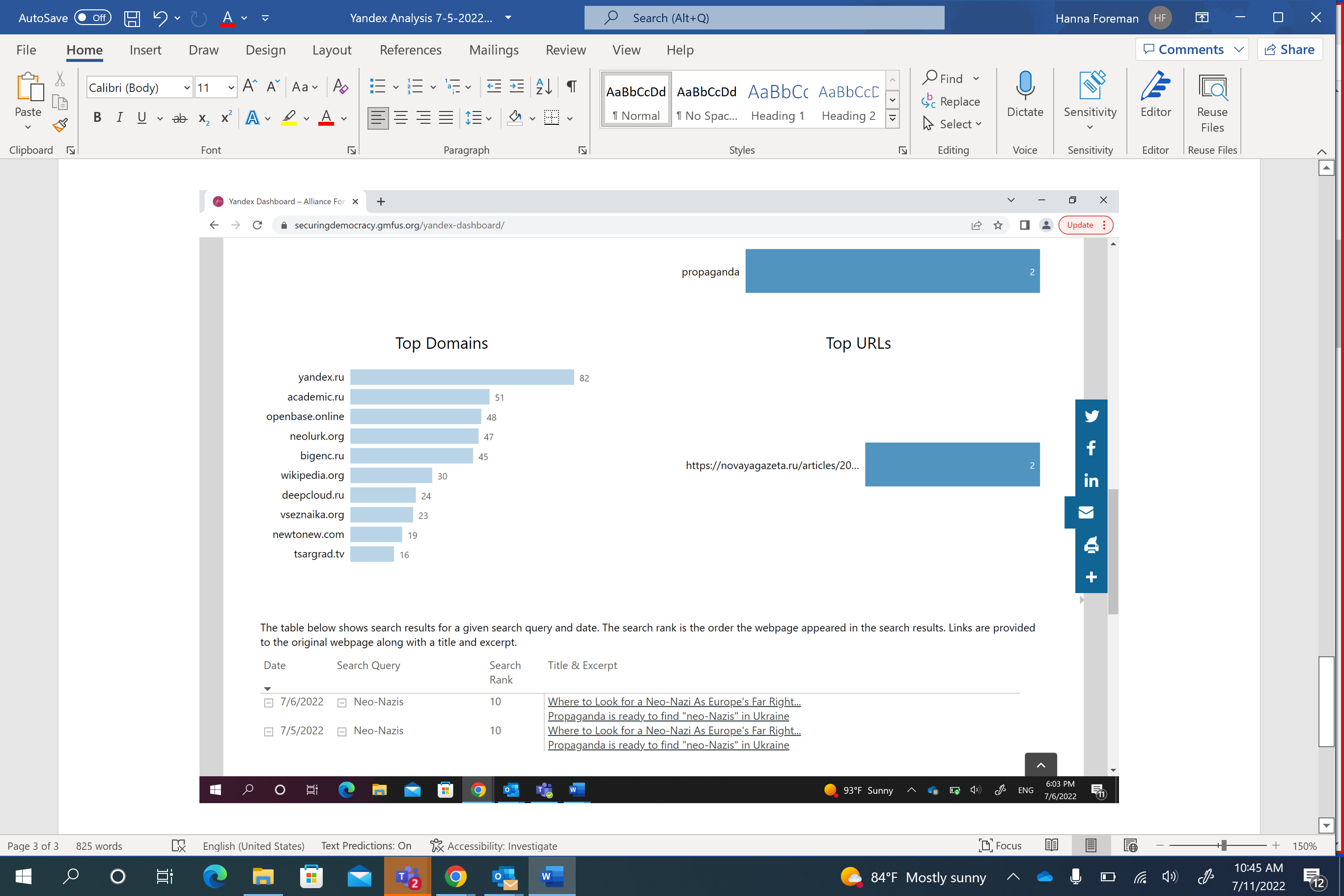Screen dimensions: 1344x896
Task: Apply bold formatting
Action: (x=97, y=118)
